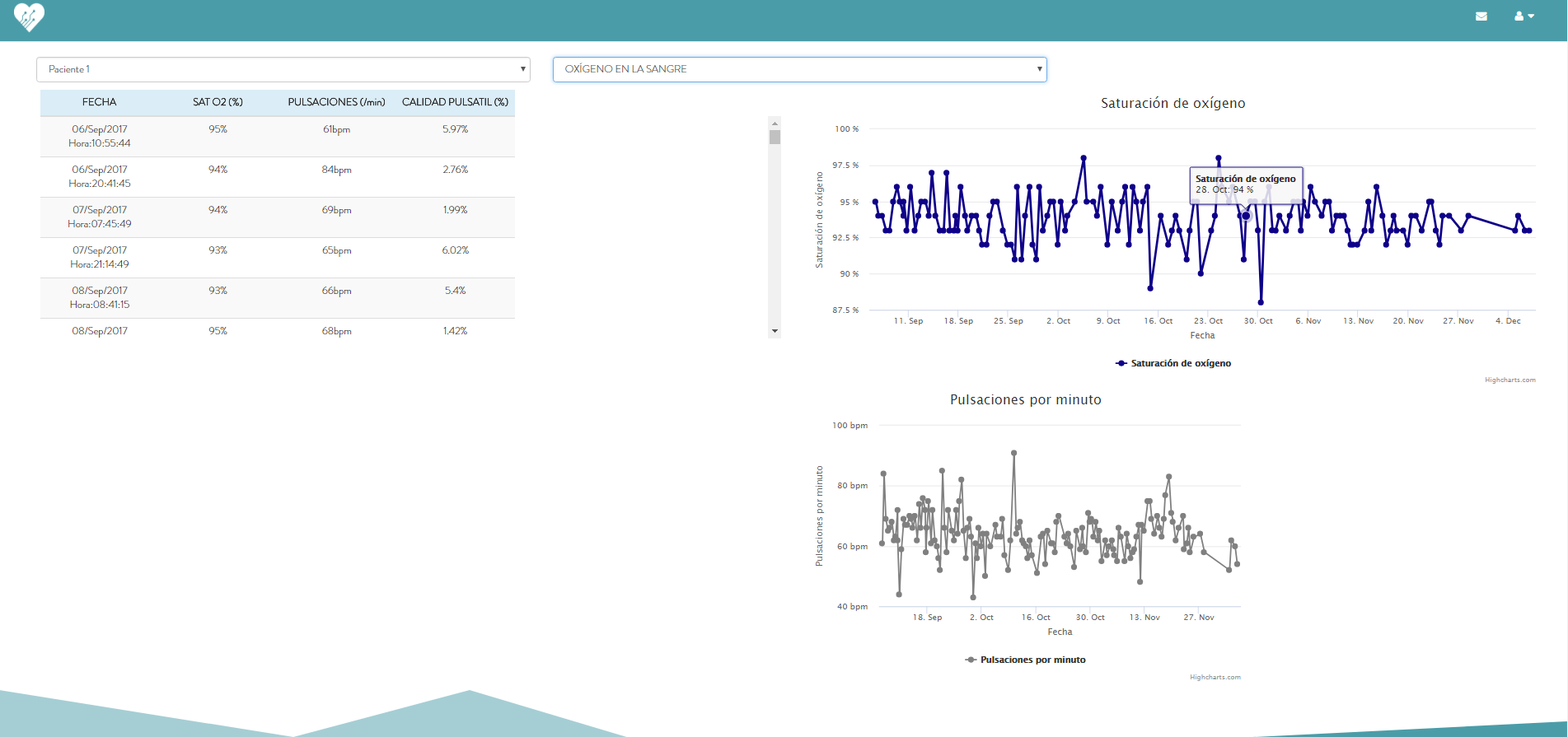Expand the OXÍGENO EN LA SANGRE selector
This screenshot has width=1568, height=737.
[798, 69]
